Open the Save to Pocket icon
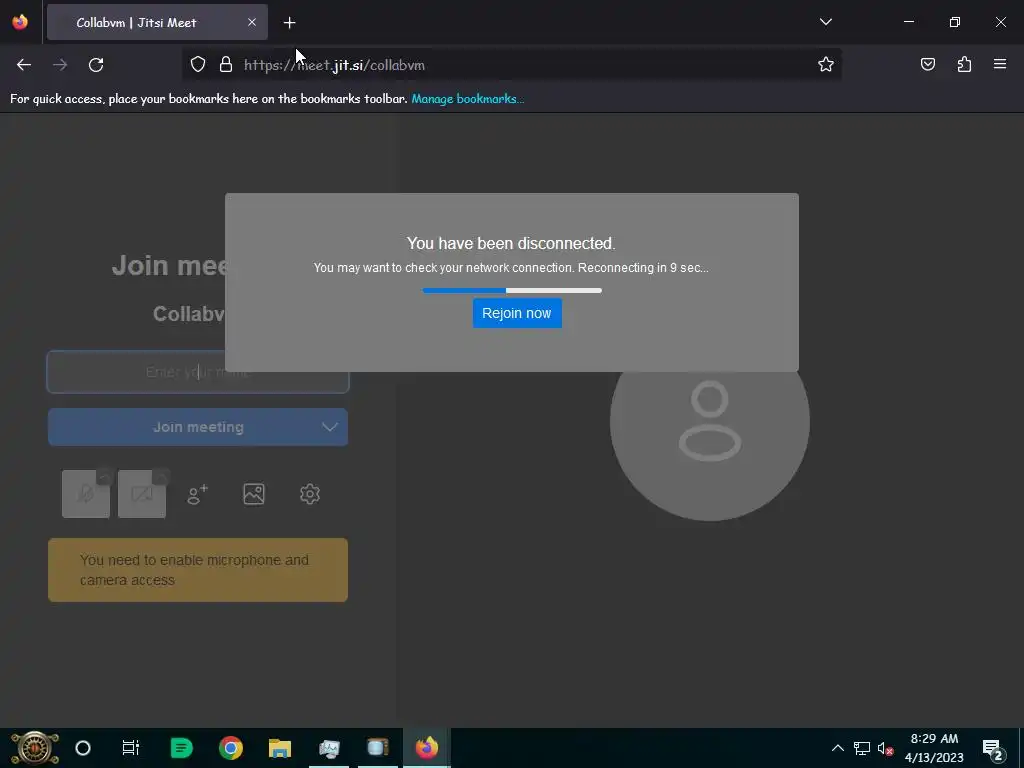Screen dimensions: 1024x768 pos(928,64)
